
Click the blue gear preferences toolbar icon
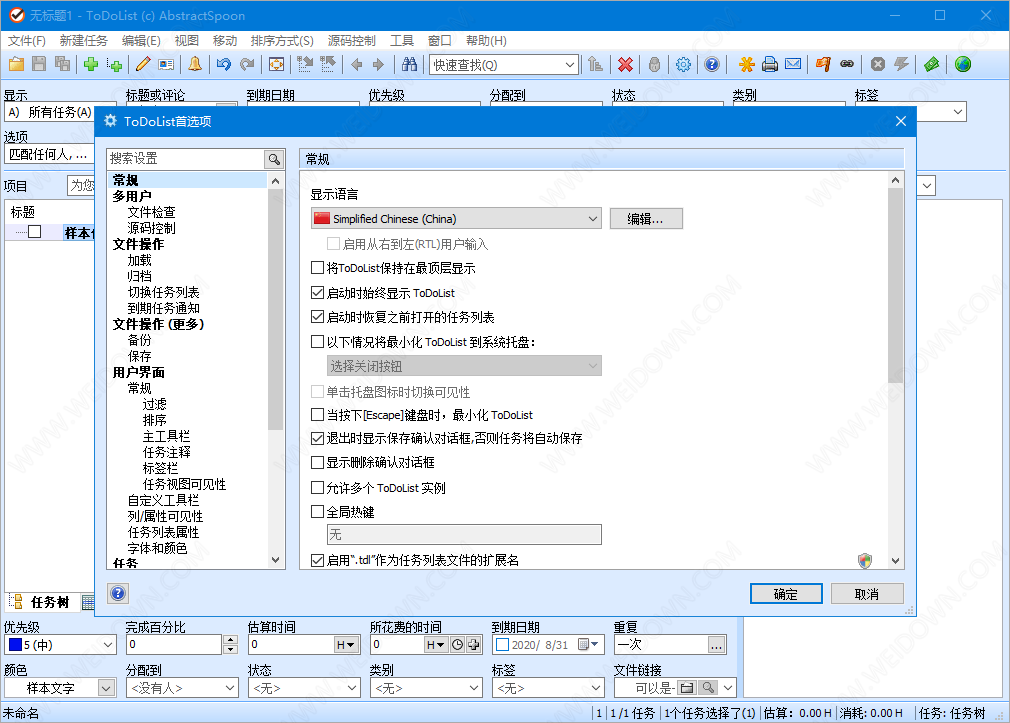683,64
